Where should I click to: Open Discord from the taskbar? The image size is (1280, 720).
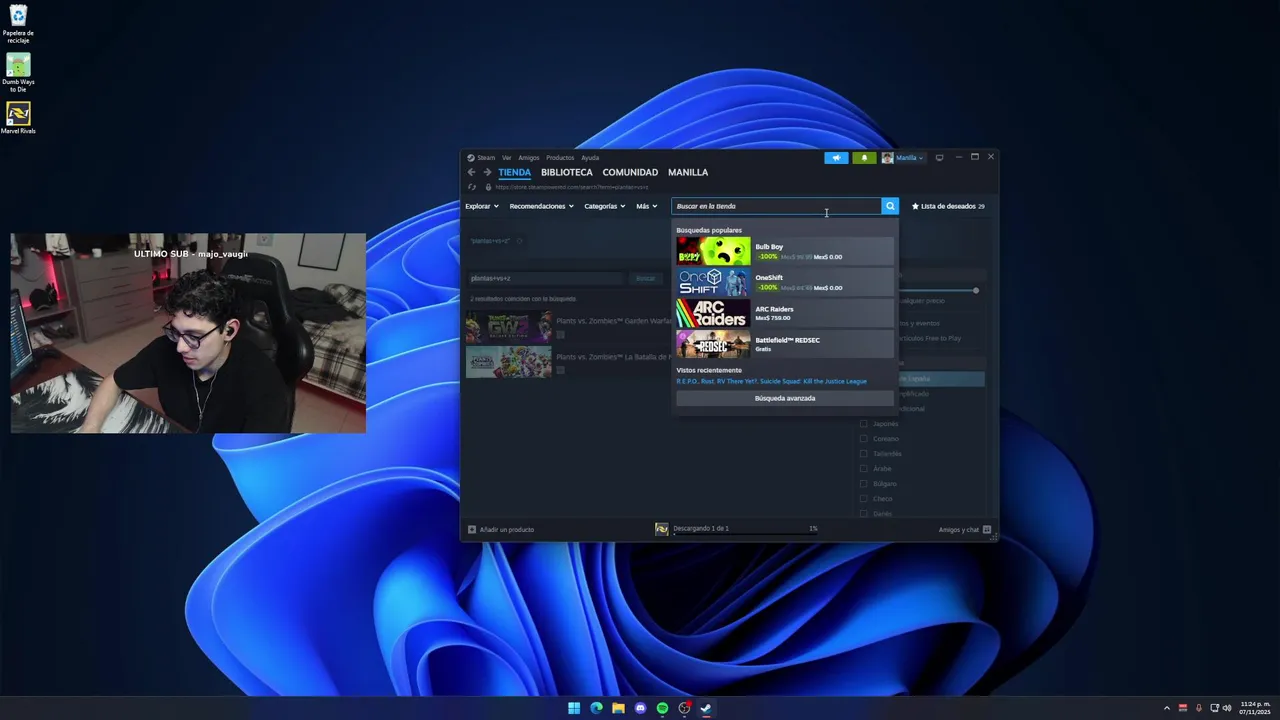[x=640, y=708]
